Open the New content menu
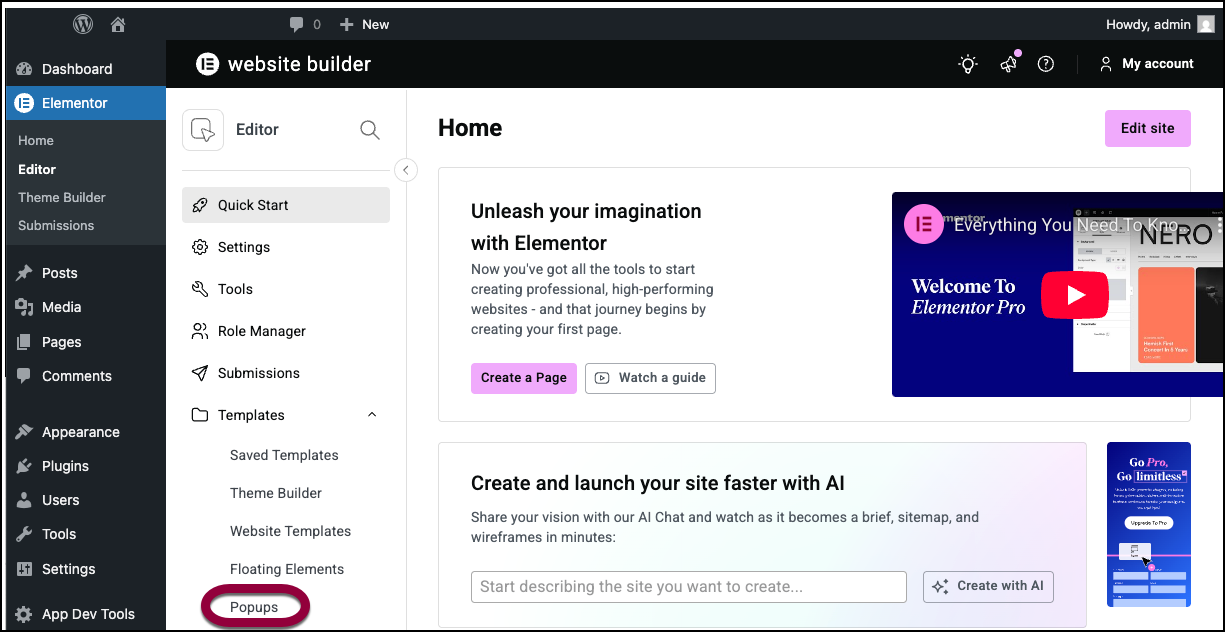The height and width of the screenshot is (632, 1225). [x=364, y=24]
